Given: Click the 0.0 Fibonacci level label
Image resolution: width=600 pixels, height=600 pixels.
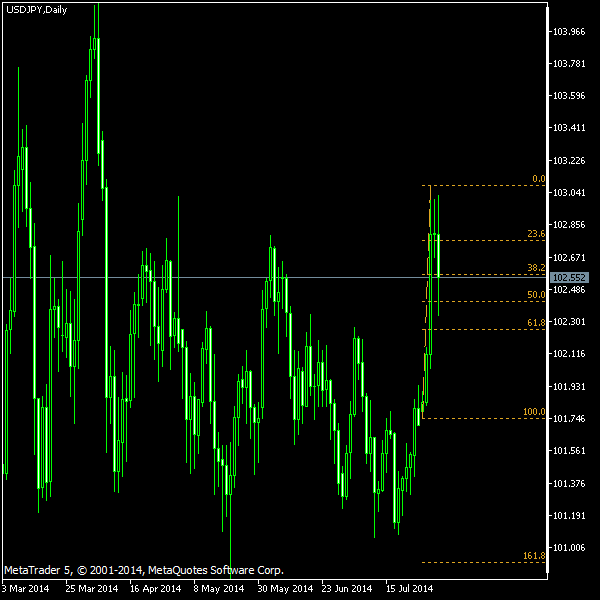Looking at the screenshot, I should pyautogui.click(x=539, y=179).
